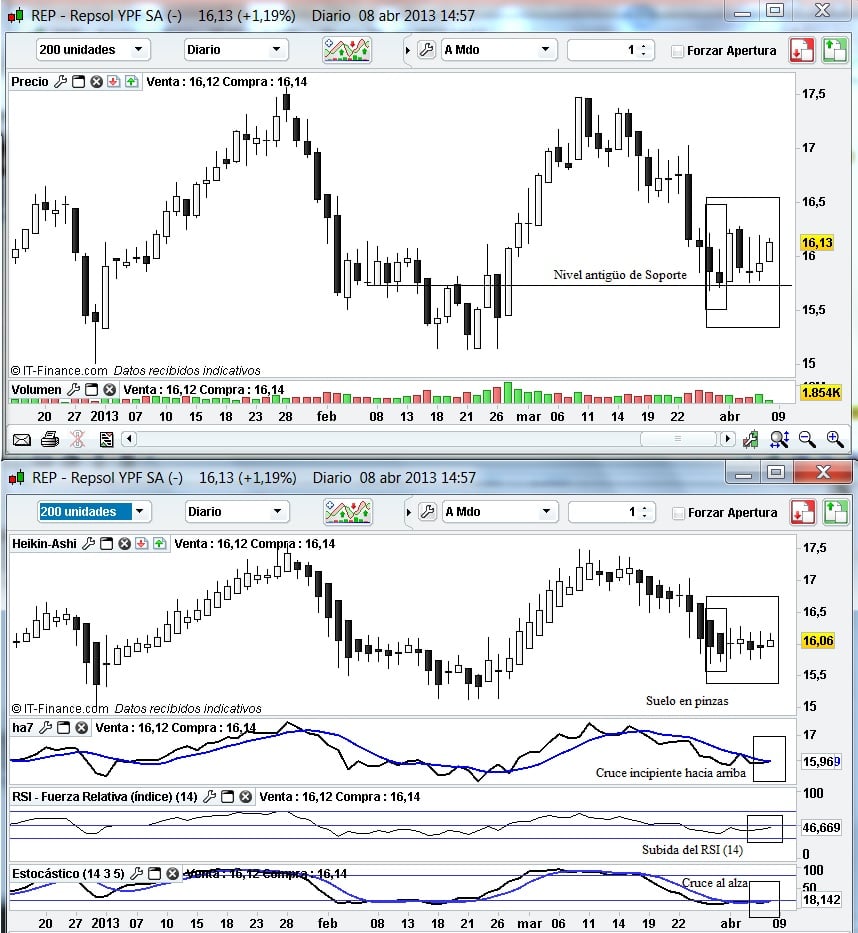Close the RSI indicator panel
This screenshot has width=858, height=933.
point(246,796)
